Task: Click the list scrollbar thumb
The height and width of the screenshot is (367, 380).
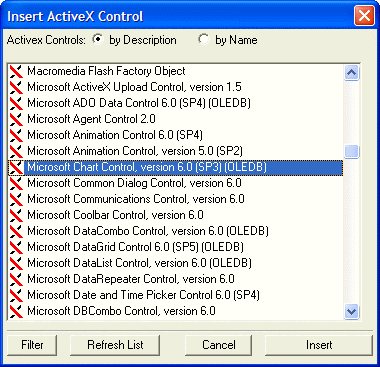Action: coord(352,151)
